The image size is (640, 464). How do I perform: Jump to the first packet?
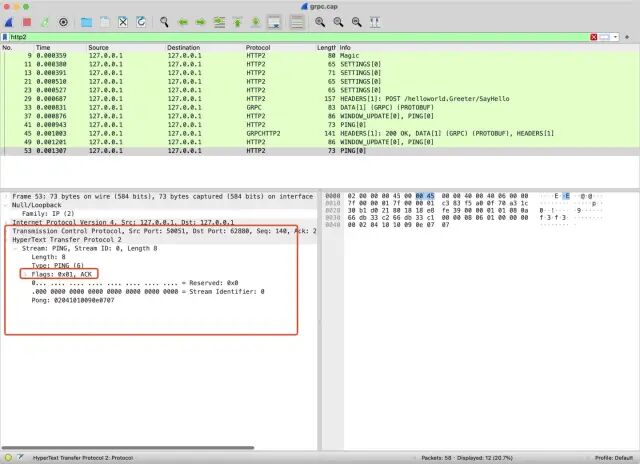[237, 22]
